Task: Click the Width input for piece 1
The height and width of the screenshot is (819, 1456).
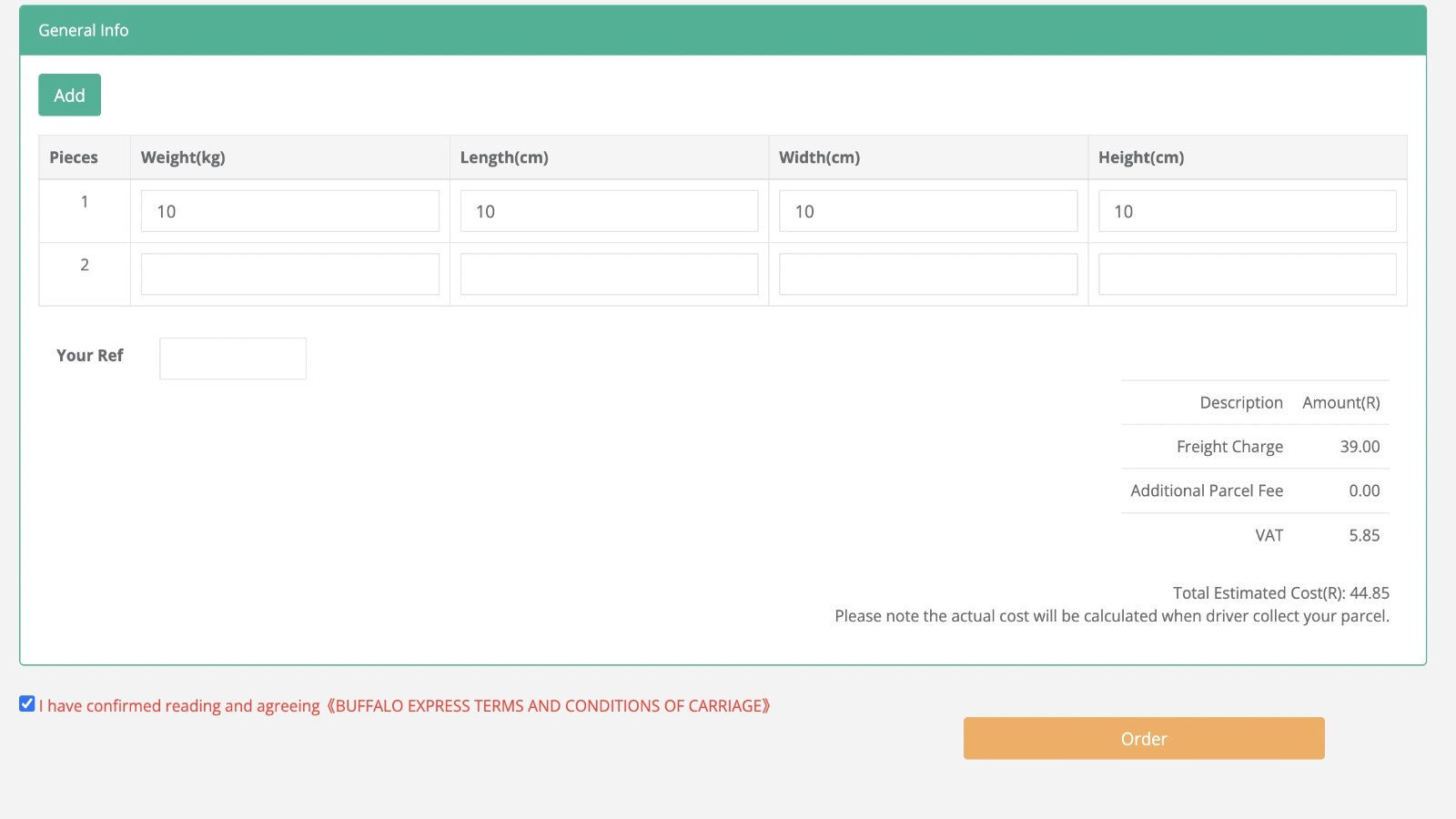Action: coord(928,210)
